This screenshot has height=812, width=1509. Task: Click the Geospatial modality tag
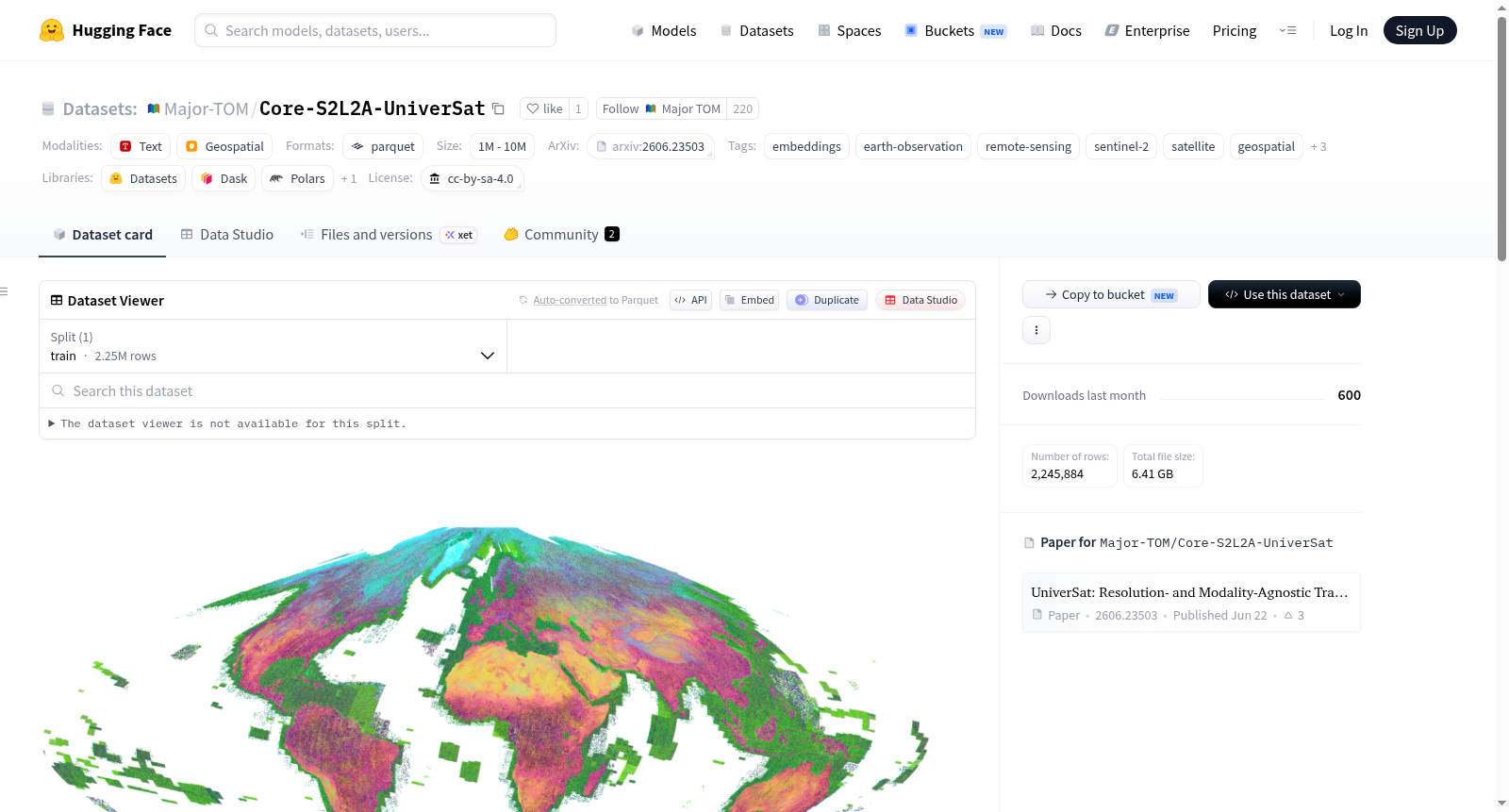[224, 147]
